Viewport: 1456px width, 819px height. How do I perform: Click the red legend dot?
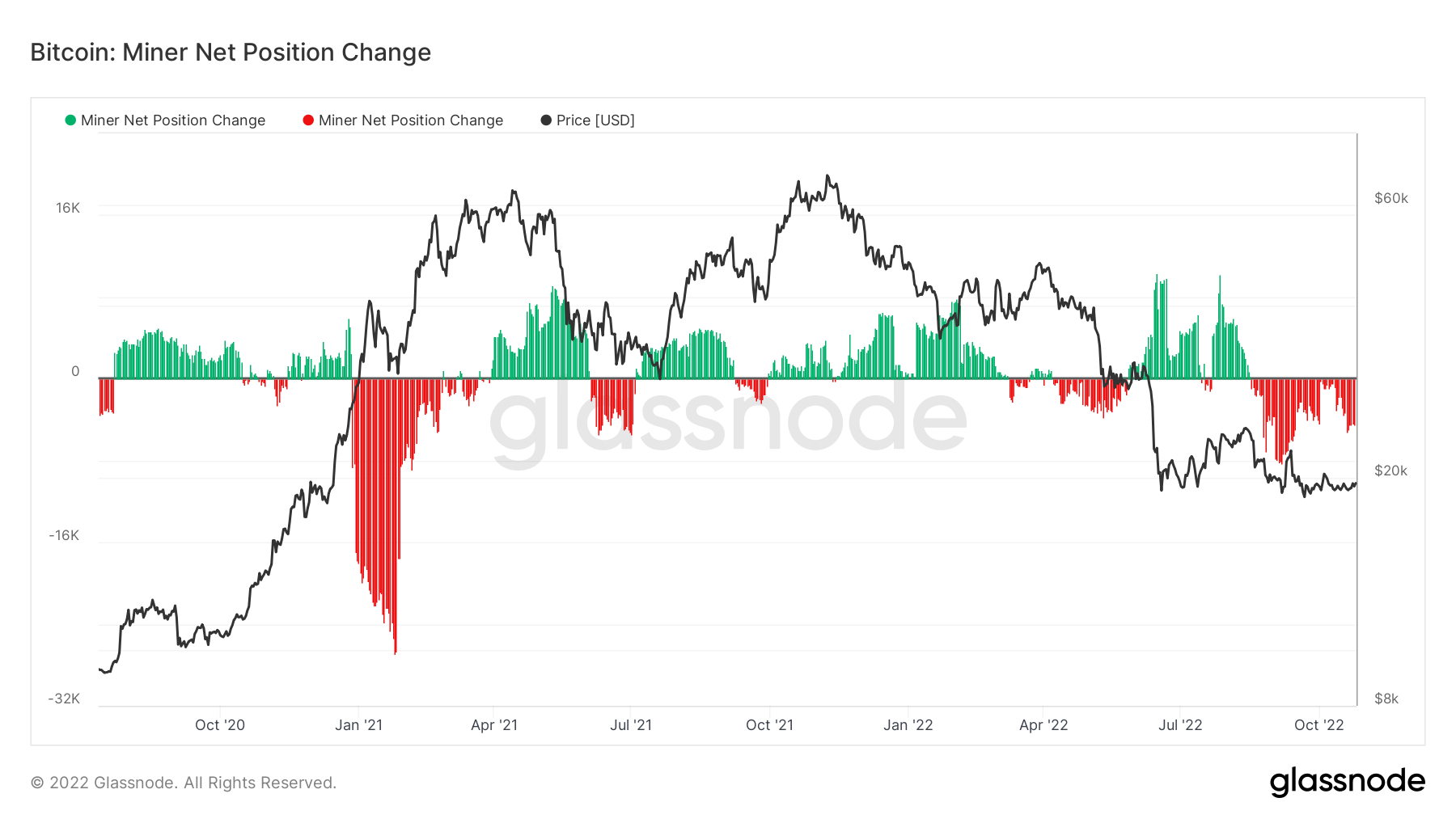click(x=308, y=120)
